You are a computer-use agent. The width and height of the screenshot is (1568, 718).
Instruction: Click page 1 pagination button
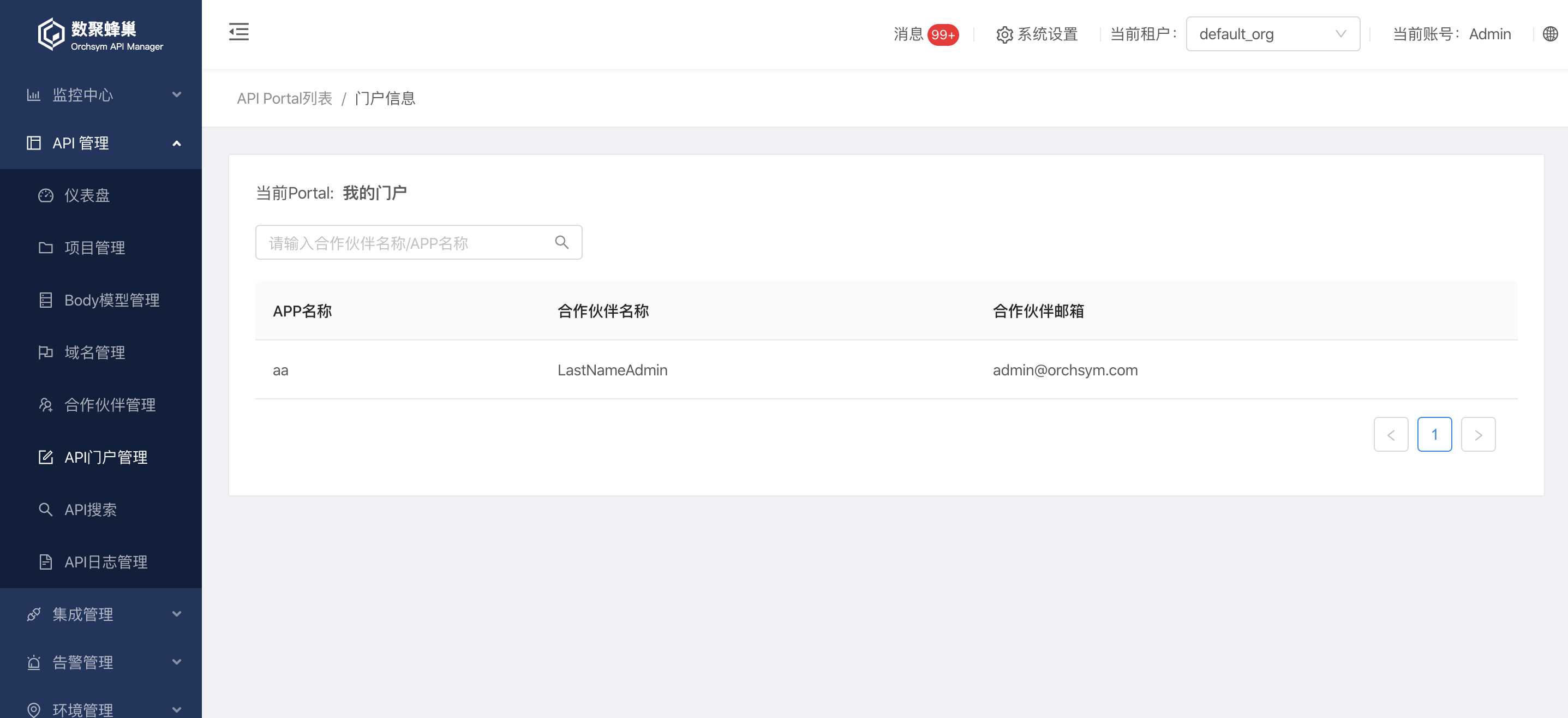point(1434,434)
